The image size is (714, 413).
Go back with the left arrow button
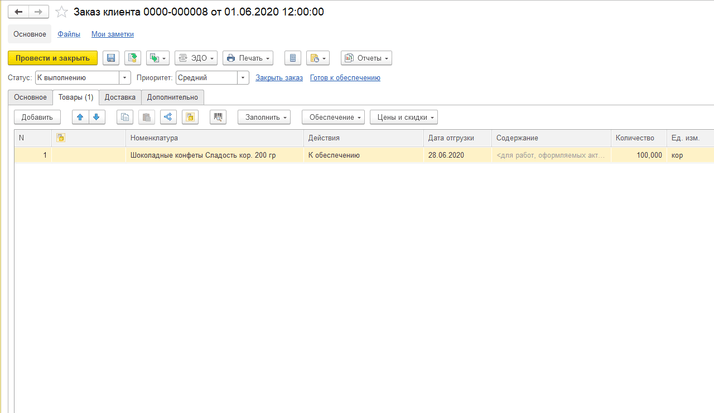point(18,12)
